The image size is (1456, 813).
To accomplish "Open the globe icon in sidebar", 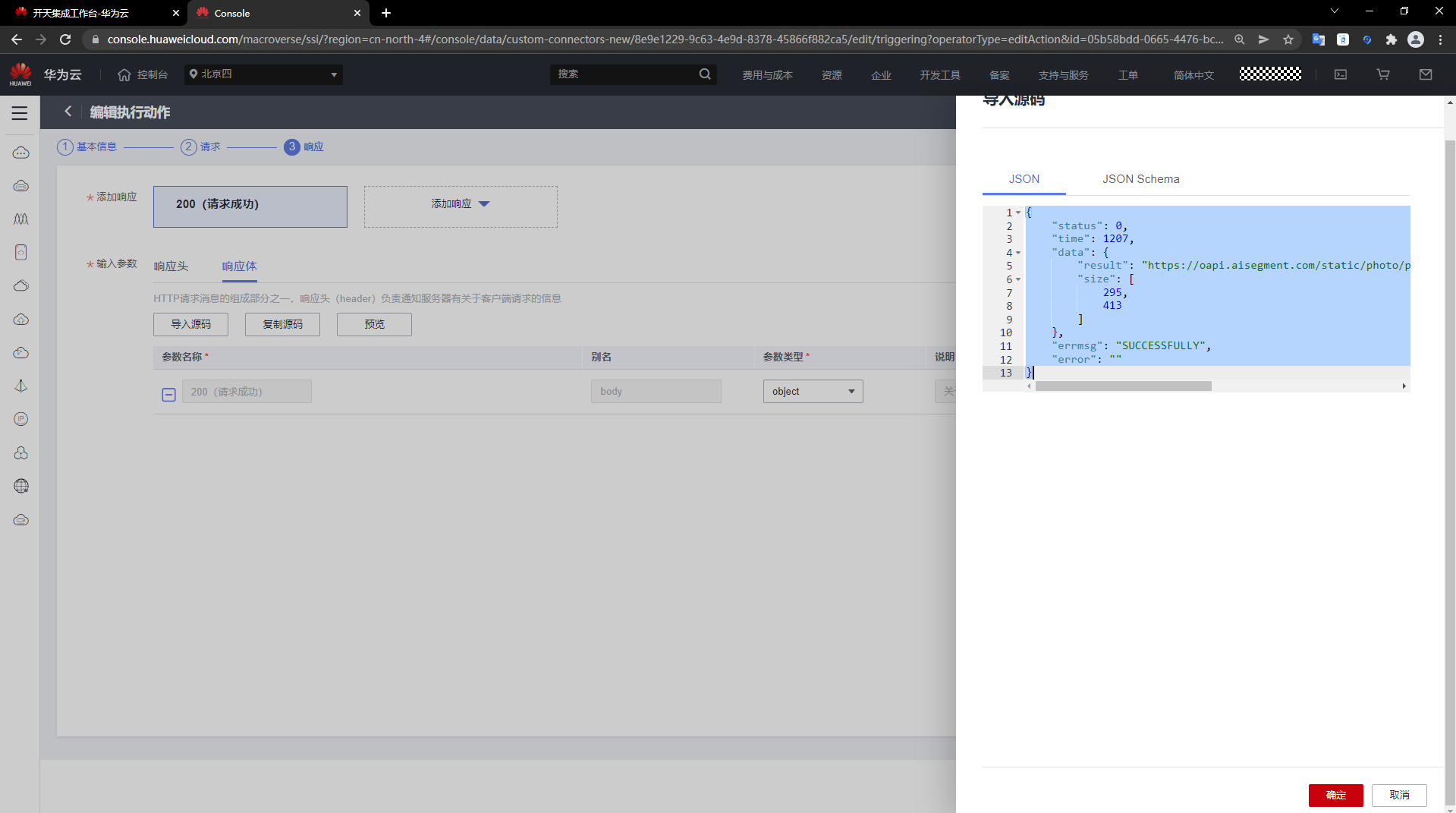I will tap(21, 486).
